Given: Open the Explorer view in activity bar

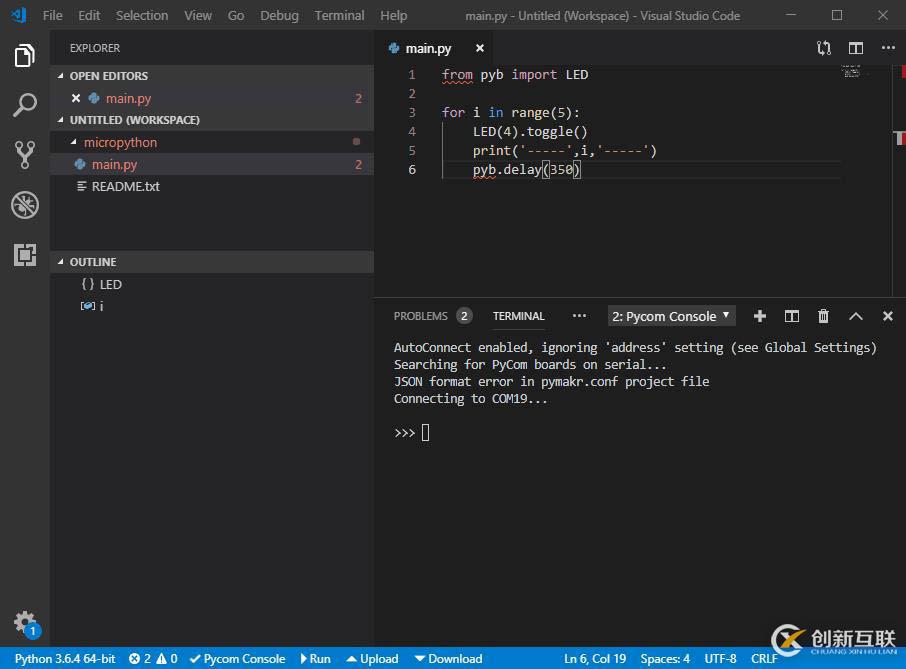Looking at the screenshot, I should tap(24, 55).
